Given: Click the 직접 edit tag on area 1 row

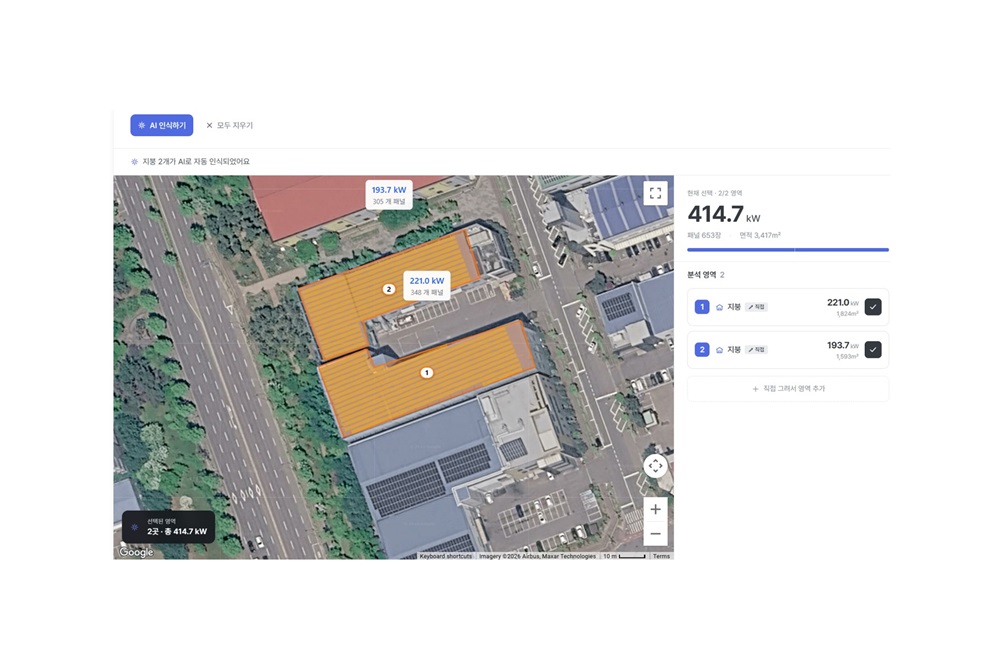Looking at the screenshot, I should coord(756,307).
